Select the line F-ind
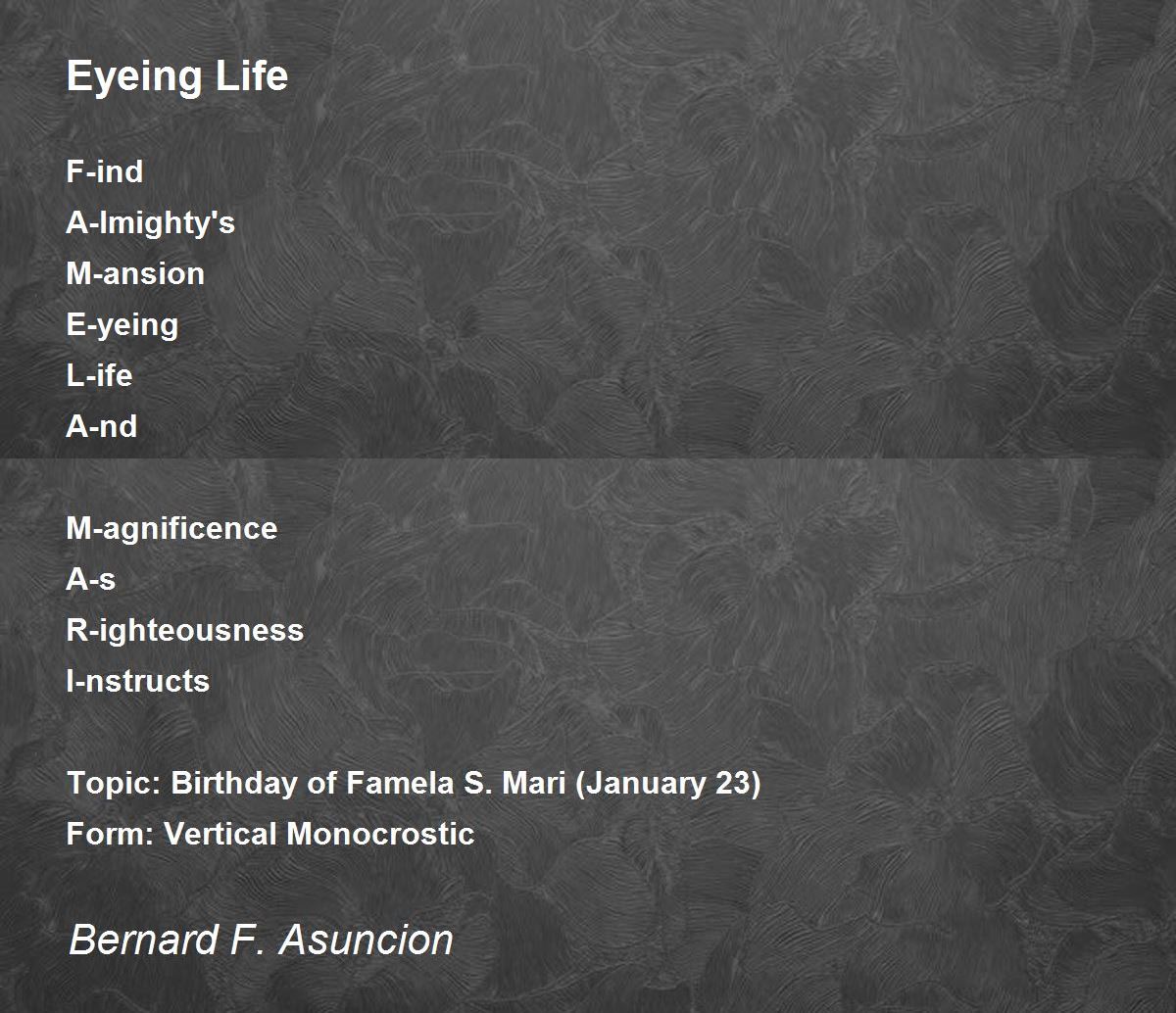Viewport: 1176px width, 1013px height. pyautogui.click(x=105, y=171)
